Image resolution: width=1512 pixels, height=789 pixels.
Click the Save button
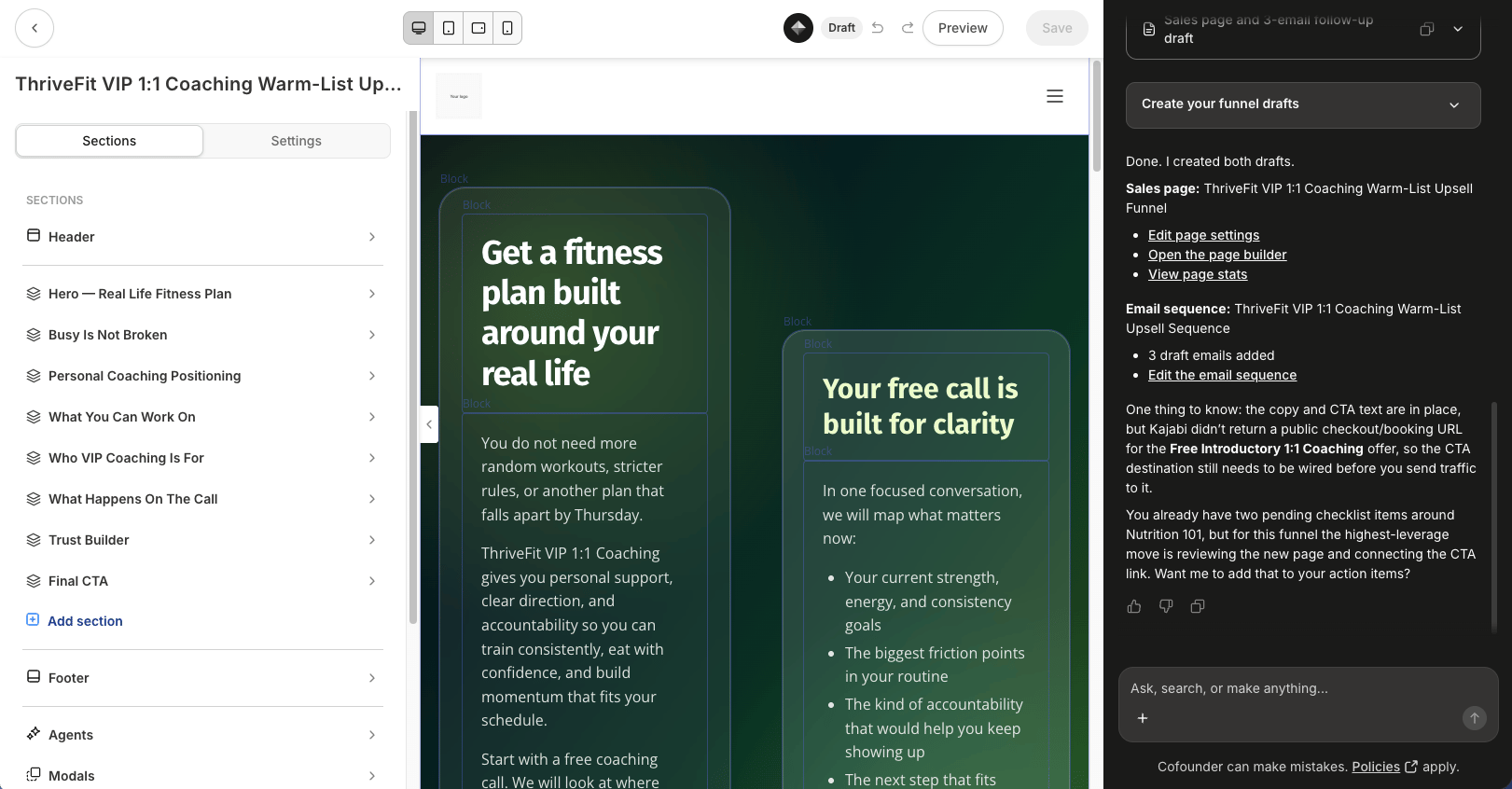[x=1057, y=28]
